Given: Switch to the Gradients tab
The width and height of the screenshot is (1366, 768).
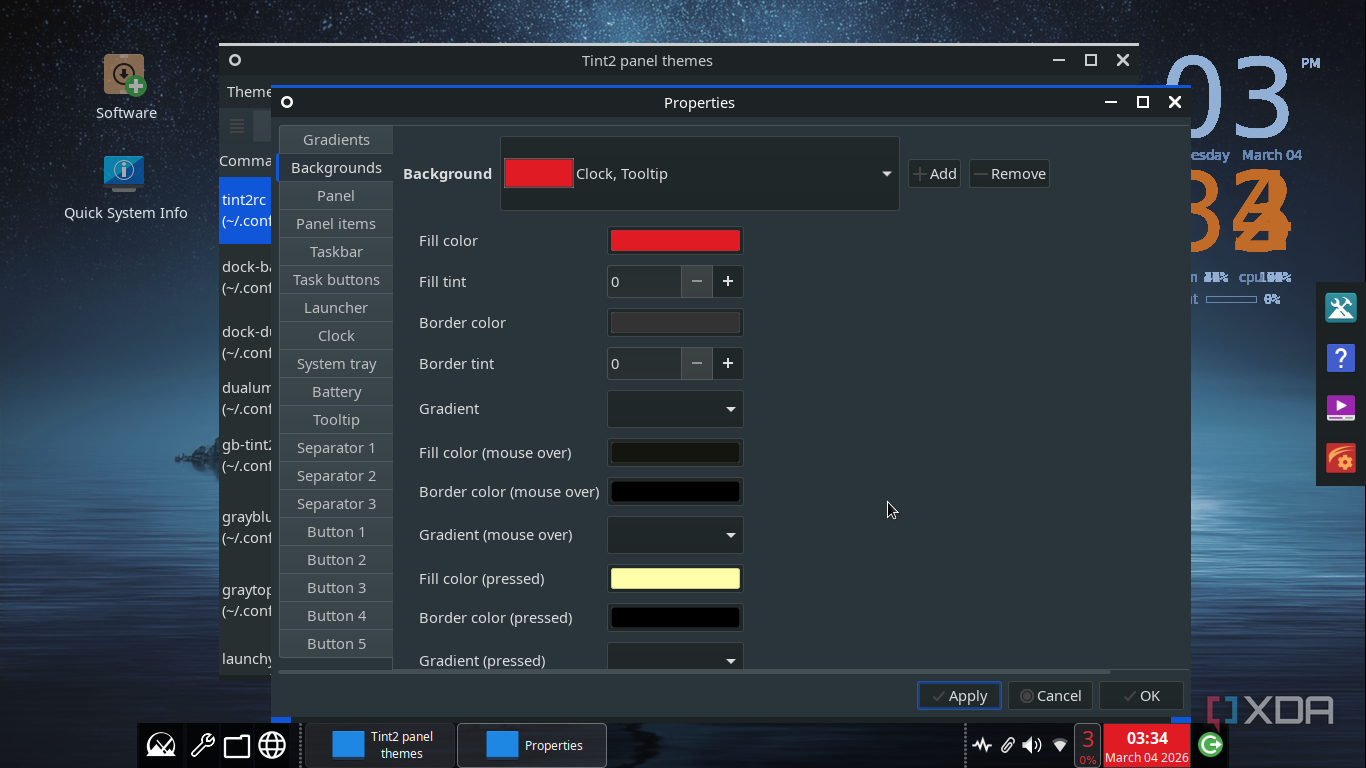Looking at the screenshot, I should click(336, 140).
